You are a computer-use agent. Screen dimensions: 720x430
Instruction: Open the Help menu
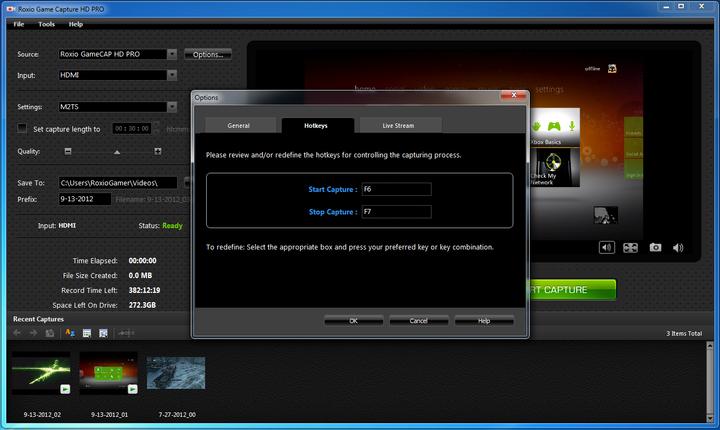[x=76, y=24]
